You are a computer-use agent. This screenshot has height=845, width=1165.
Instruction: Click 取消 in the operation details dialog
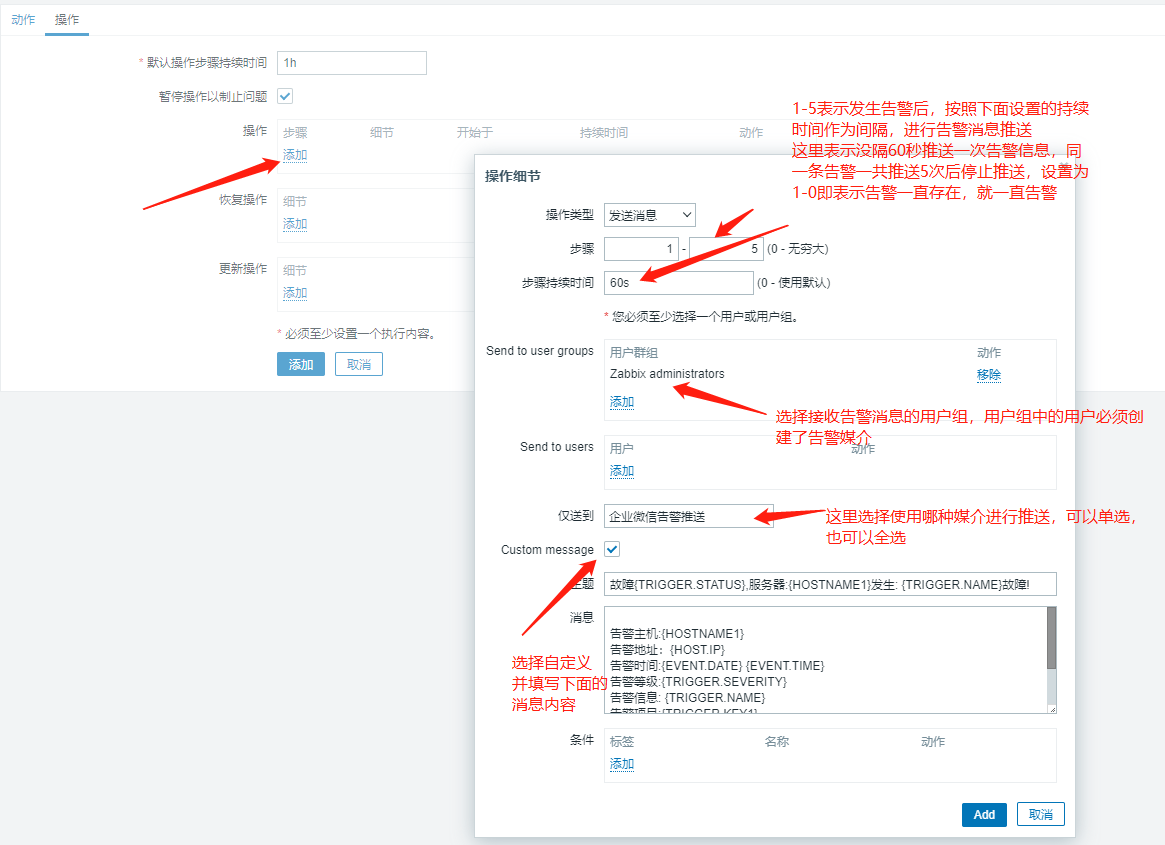tap(1040, 814)
